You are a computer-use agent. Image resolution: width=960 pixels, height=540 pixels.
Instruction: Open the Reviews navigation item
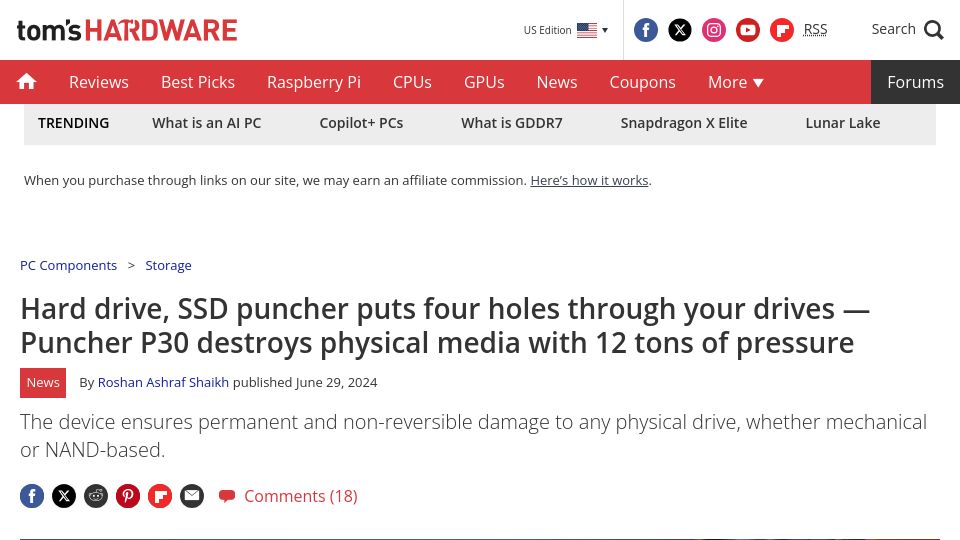point(99,82)
